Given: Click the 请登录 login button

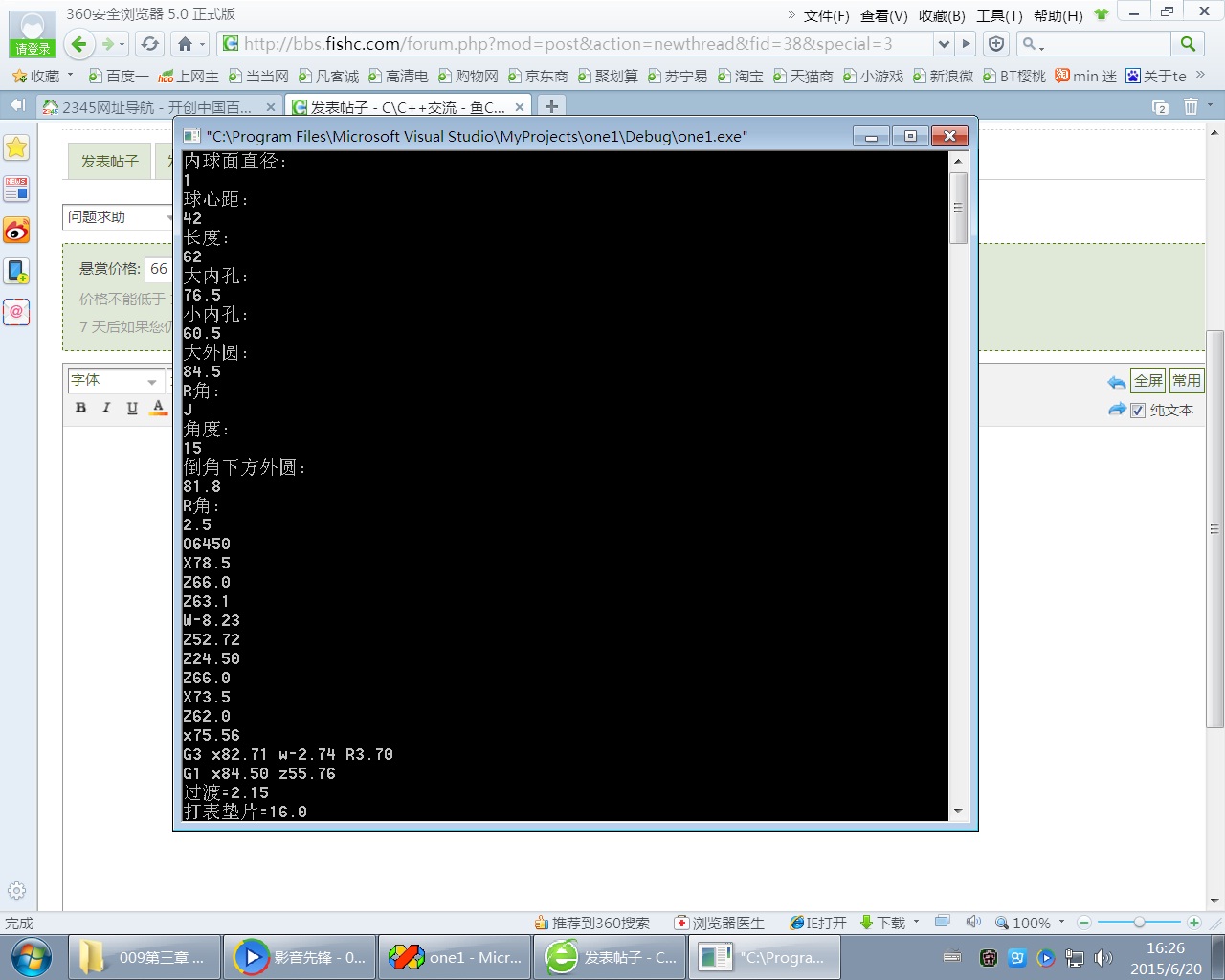Looking at the screenshot, I should [x=32, y=49].
